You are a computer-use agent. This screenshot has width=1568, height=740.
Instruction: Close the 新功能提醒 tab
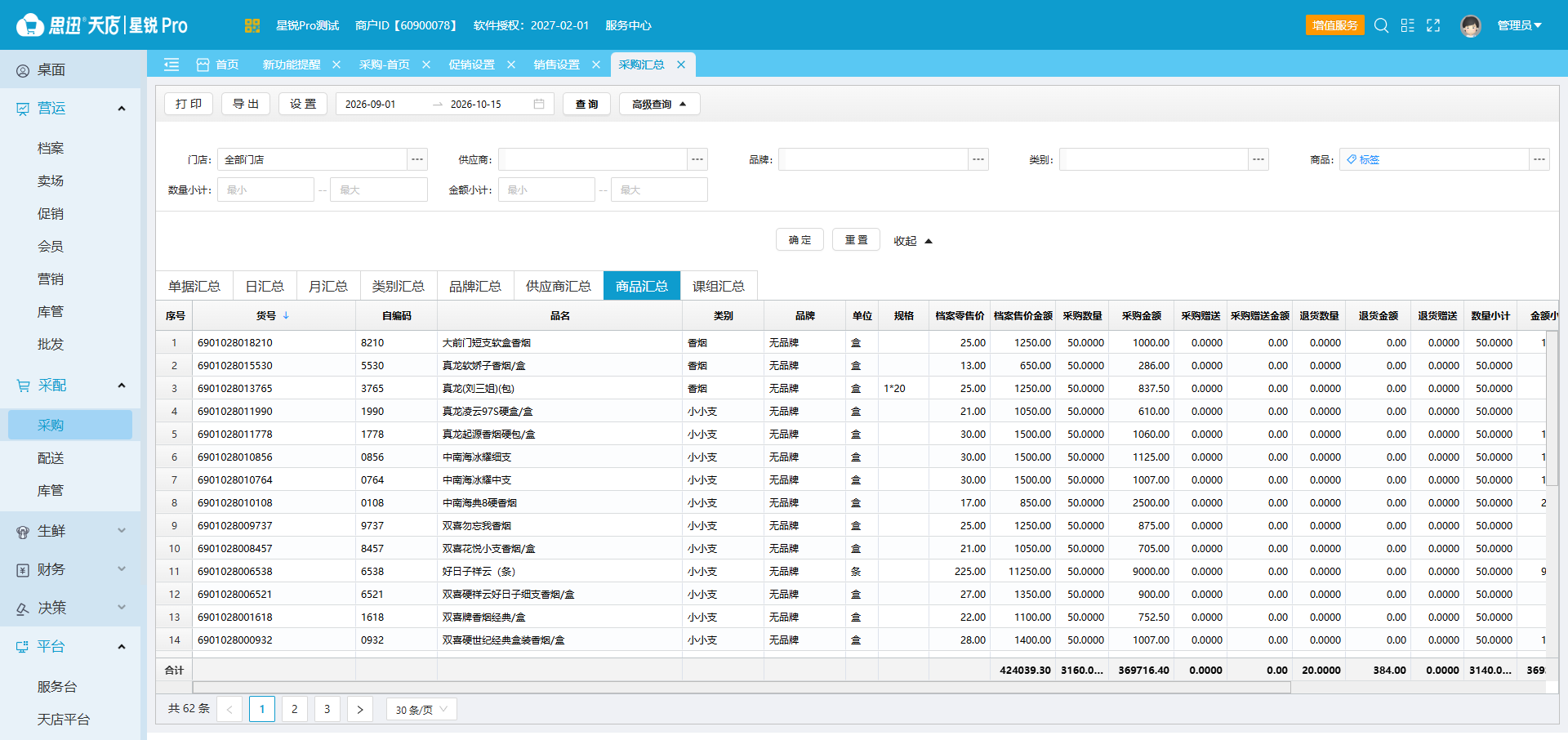(336, 65)
